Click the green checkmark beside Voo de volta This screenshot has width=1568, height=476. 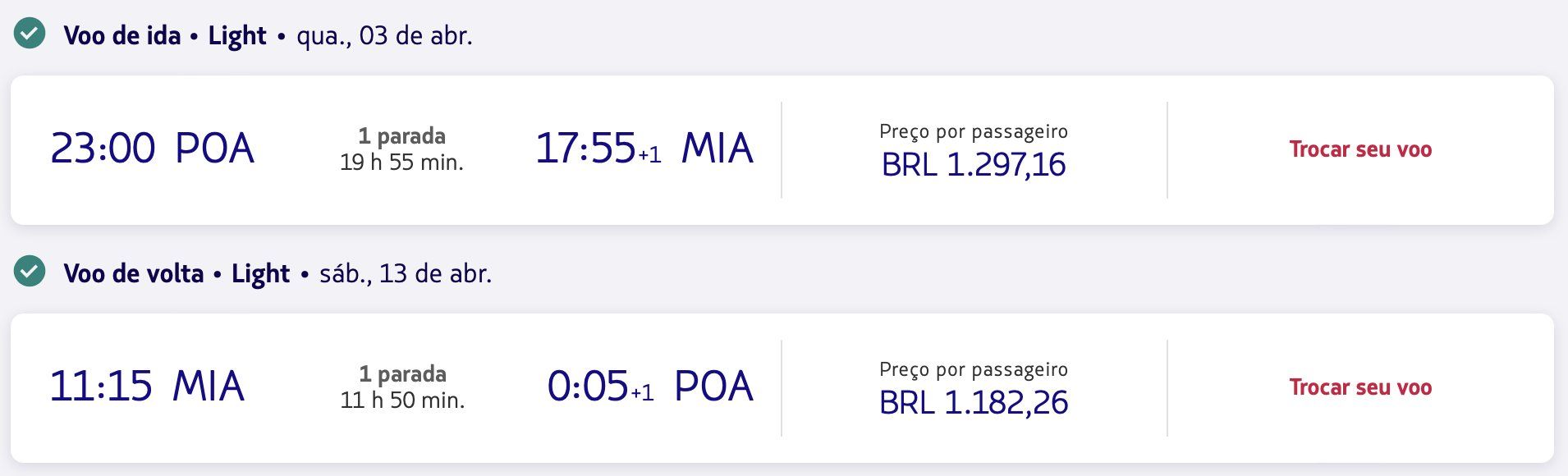(x=30, y=272)
